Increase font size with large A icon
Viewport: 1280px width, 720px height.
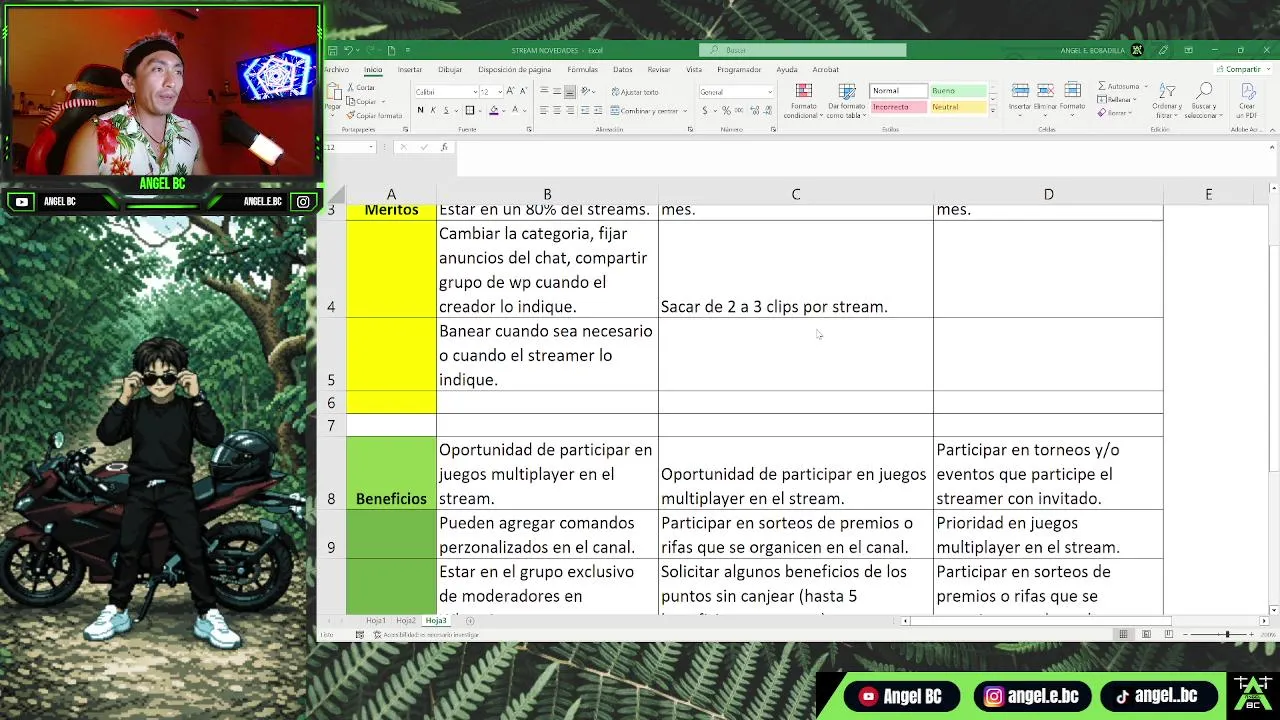[512, 91]
